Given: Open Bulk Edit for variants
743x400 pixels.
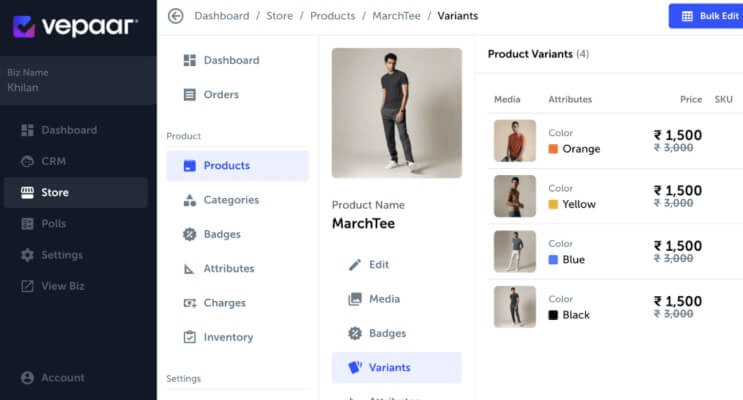Looking at the screenshot, I should [706, 16].
